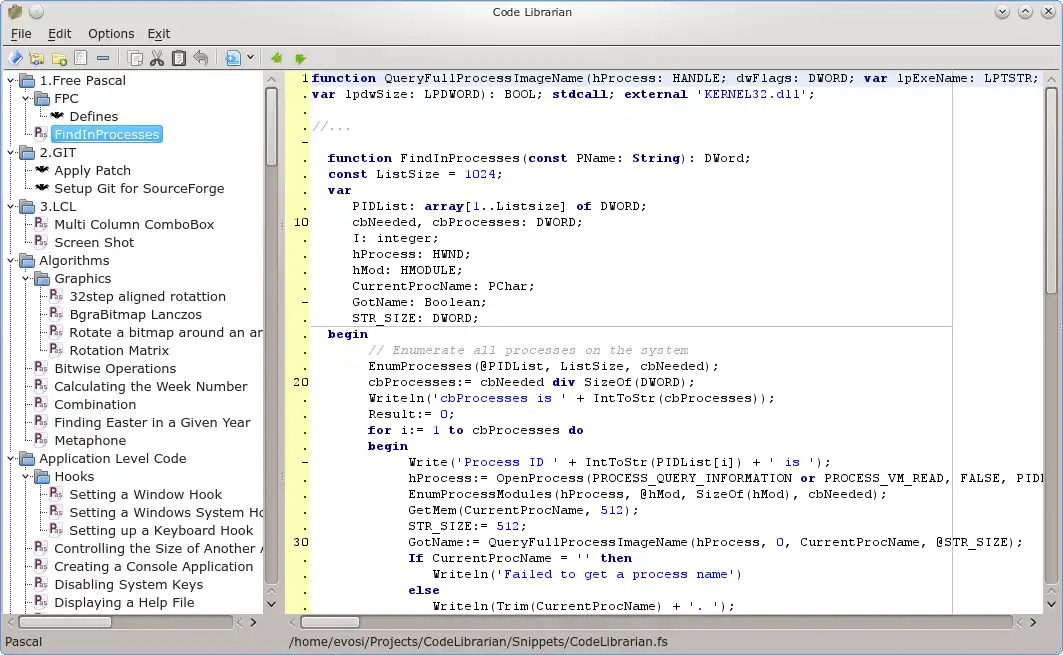Open the Metaphone snippet

pos(89,441)
